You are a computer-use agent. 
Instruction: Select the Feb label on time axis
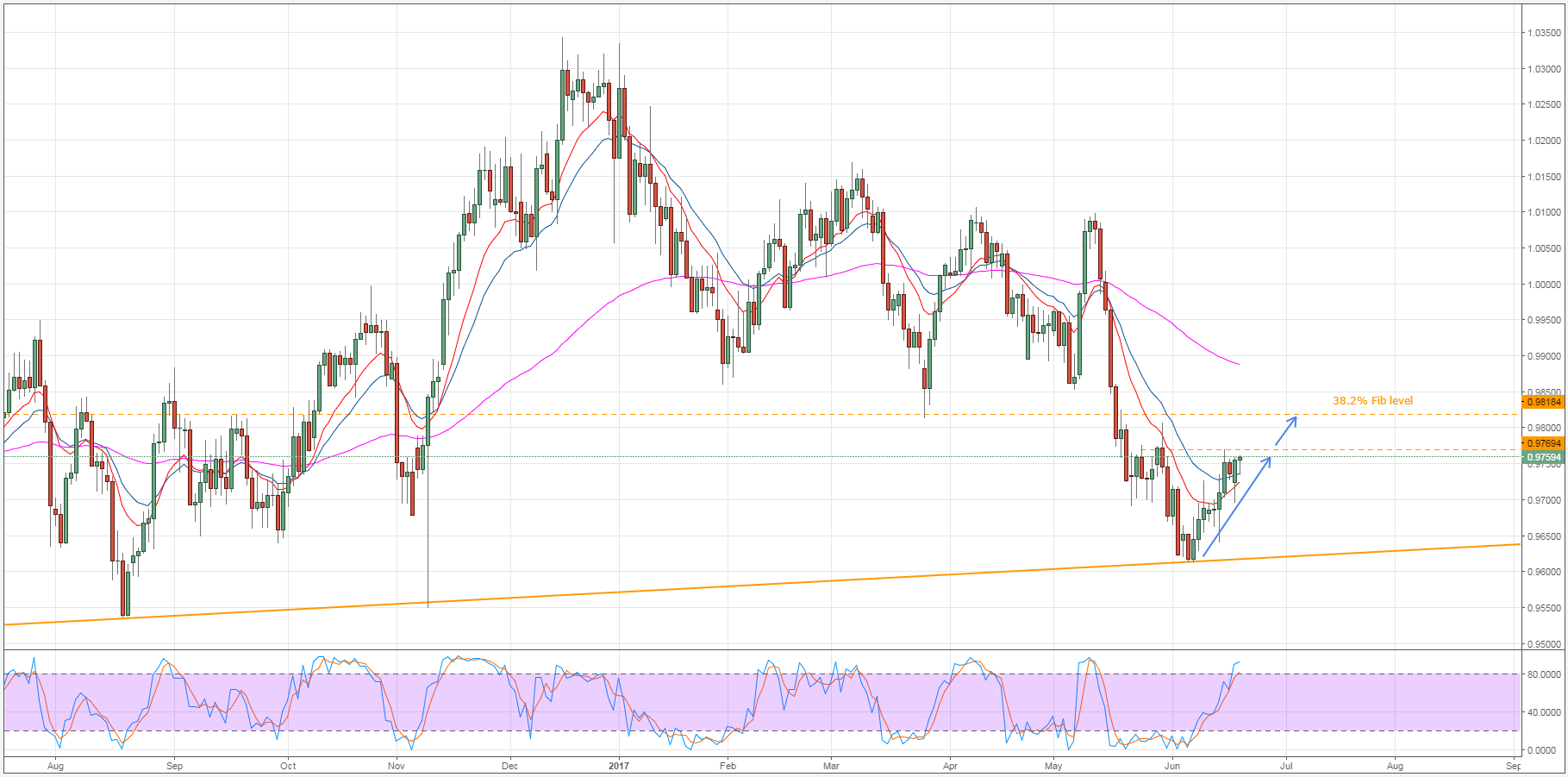[728, 766]
